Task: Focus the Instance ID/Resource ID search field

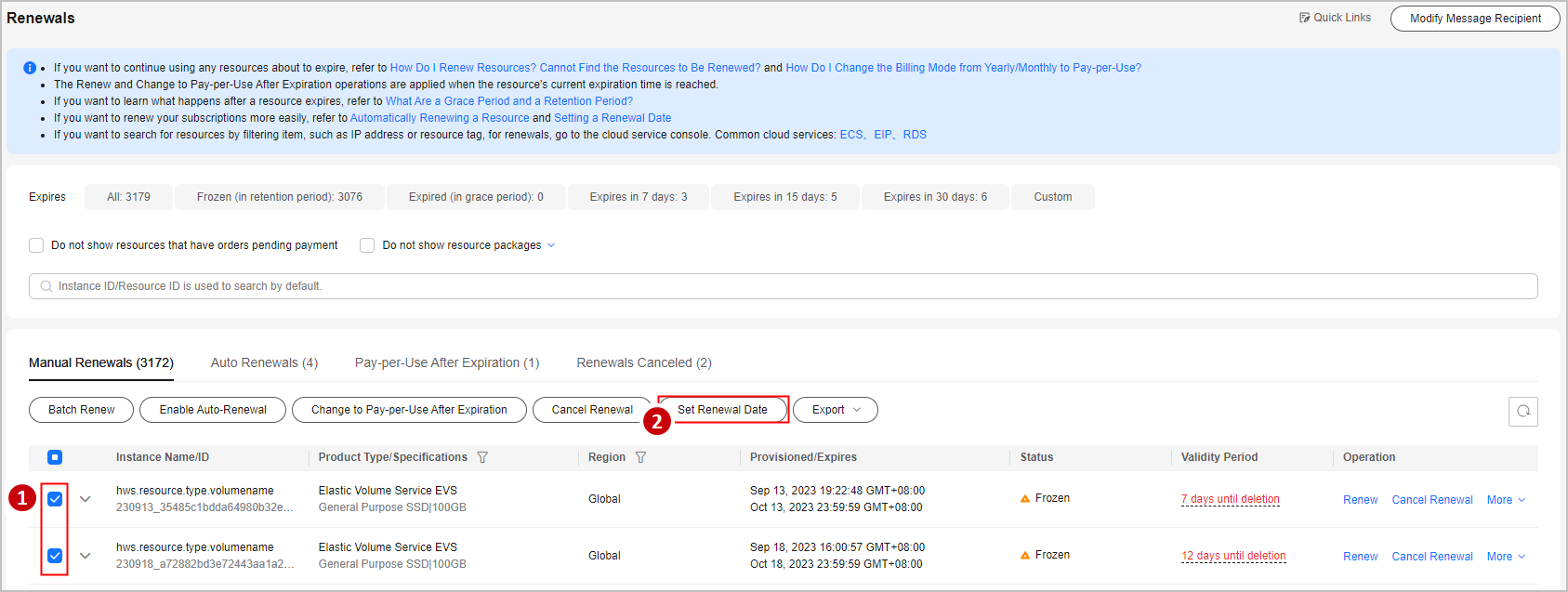Action: [784, 286]
